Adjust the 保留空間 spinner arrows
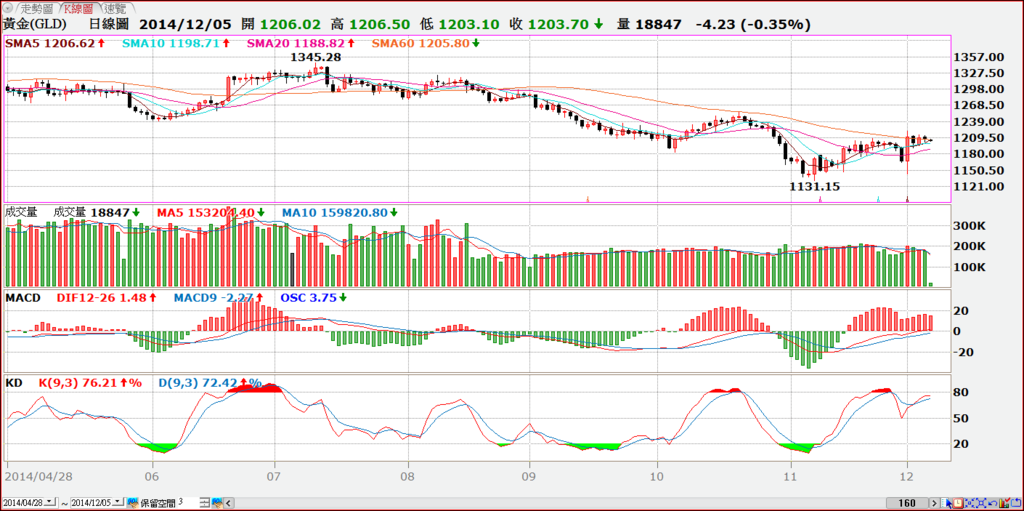 [205, 503]
